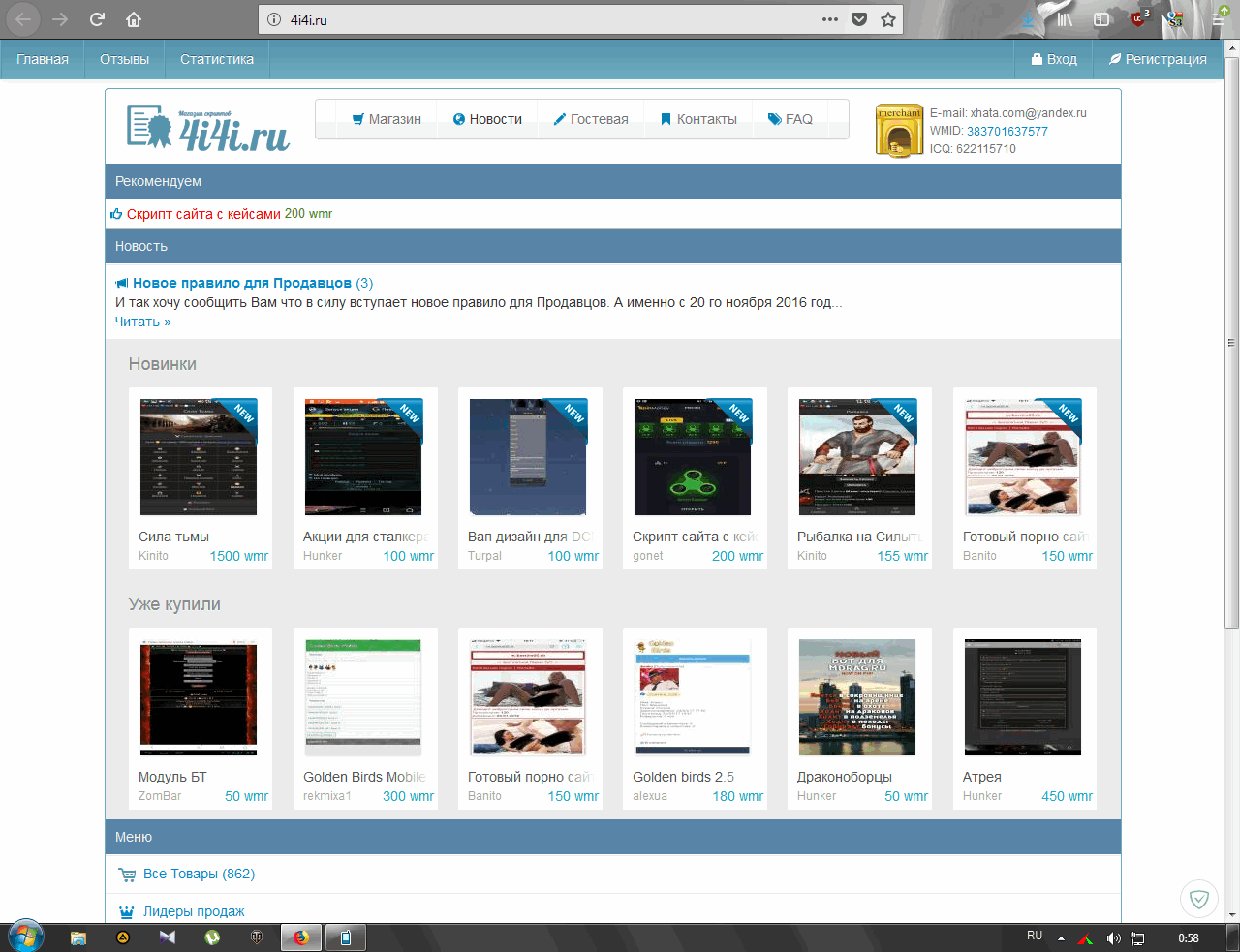Click the Firefox reload page button
The image size is (1240, 952).
click(x=97, y=19)
